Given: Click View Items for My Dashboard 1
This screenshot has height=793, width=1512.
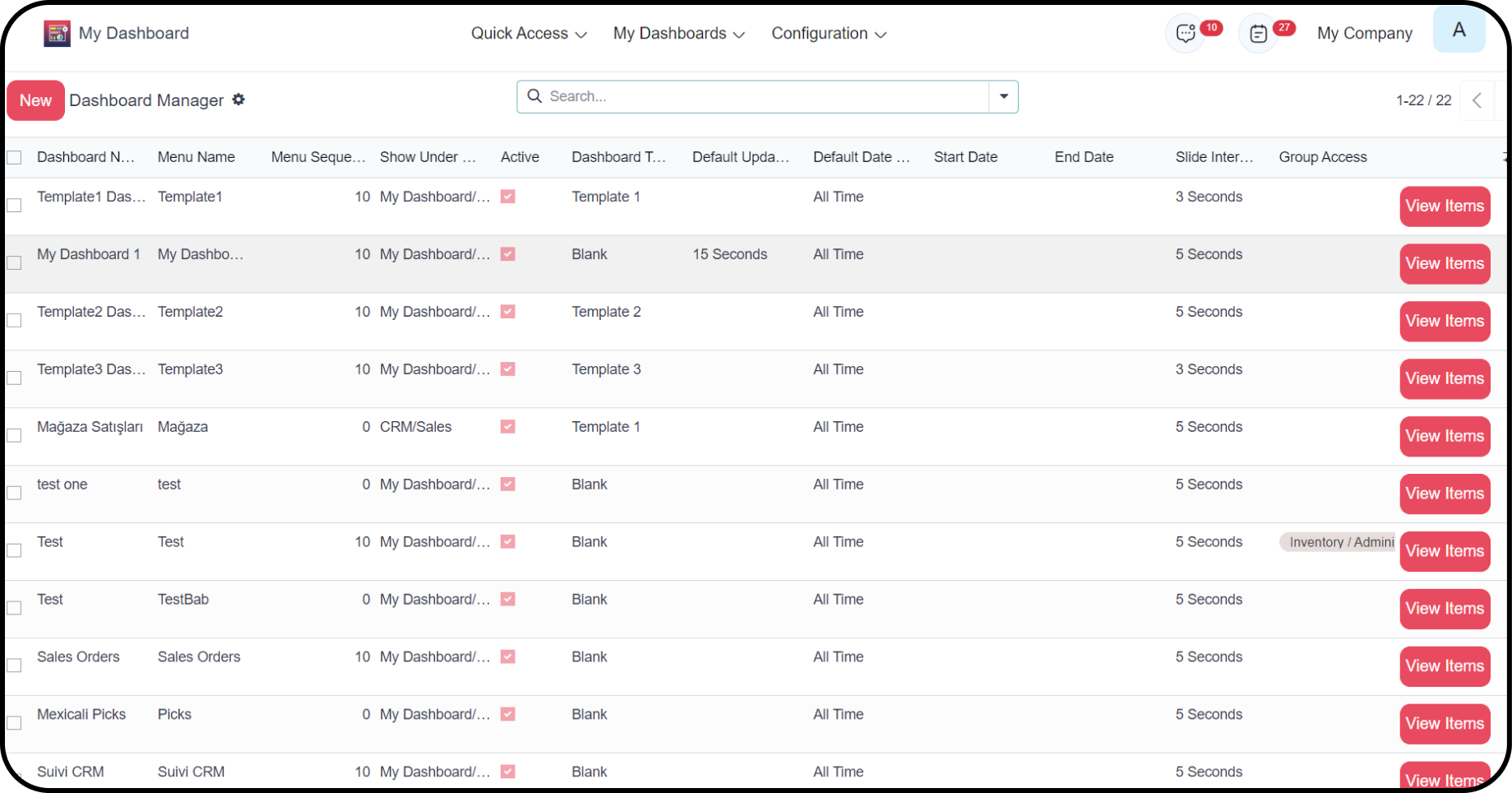Looking at the screenshot, I should coord(1444,264).
